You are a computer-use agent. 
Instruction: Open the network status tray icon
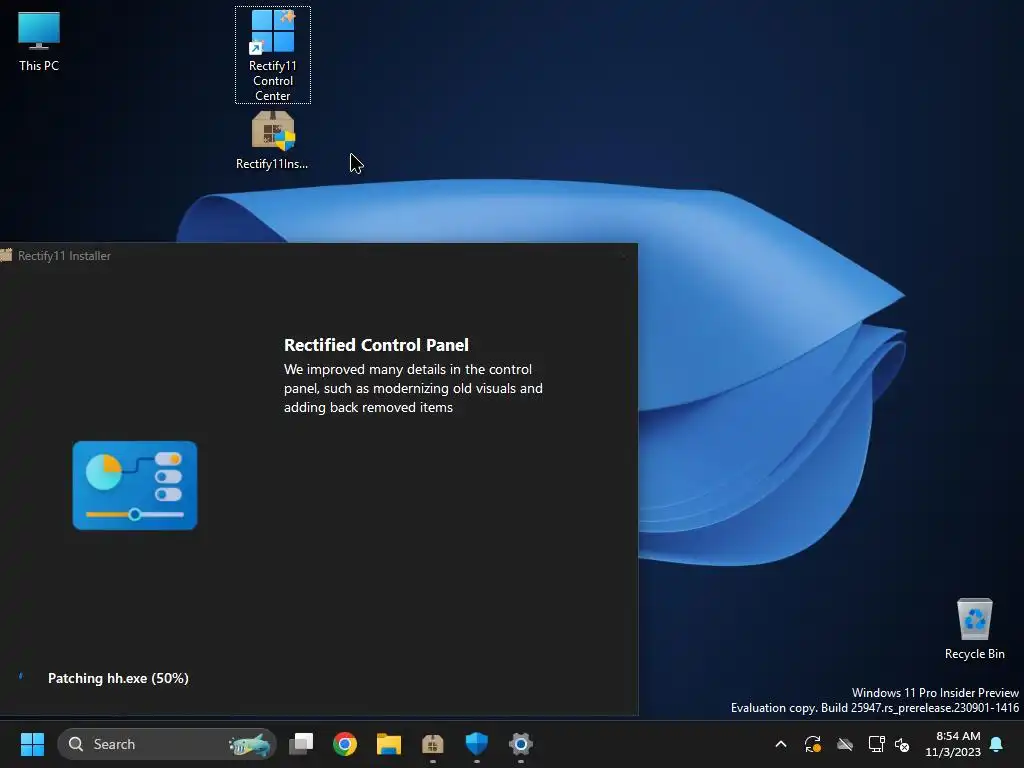(876, 744)
